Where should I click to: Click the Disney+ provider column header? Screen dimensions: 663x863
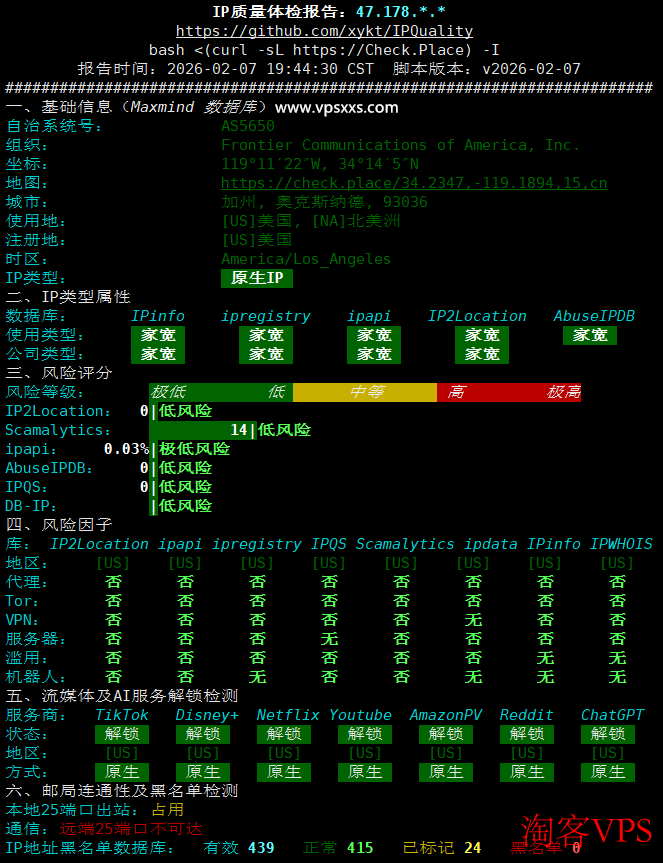(x=207, y=715)
